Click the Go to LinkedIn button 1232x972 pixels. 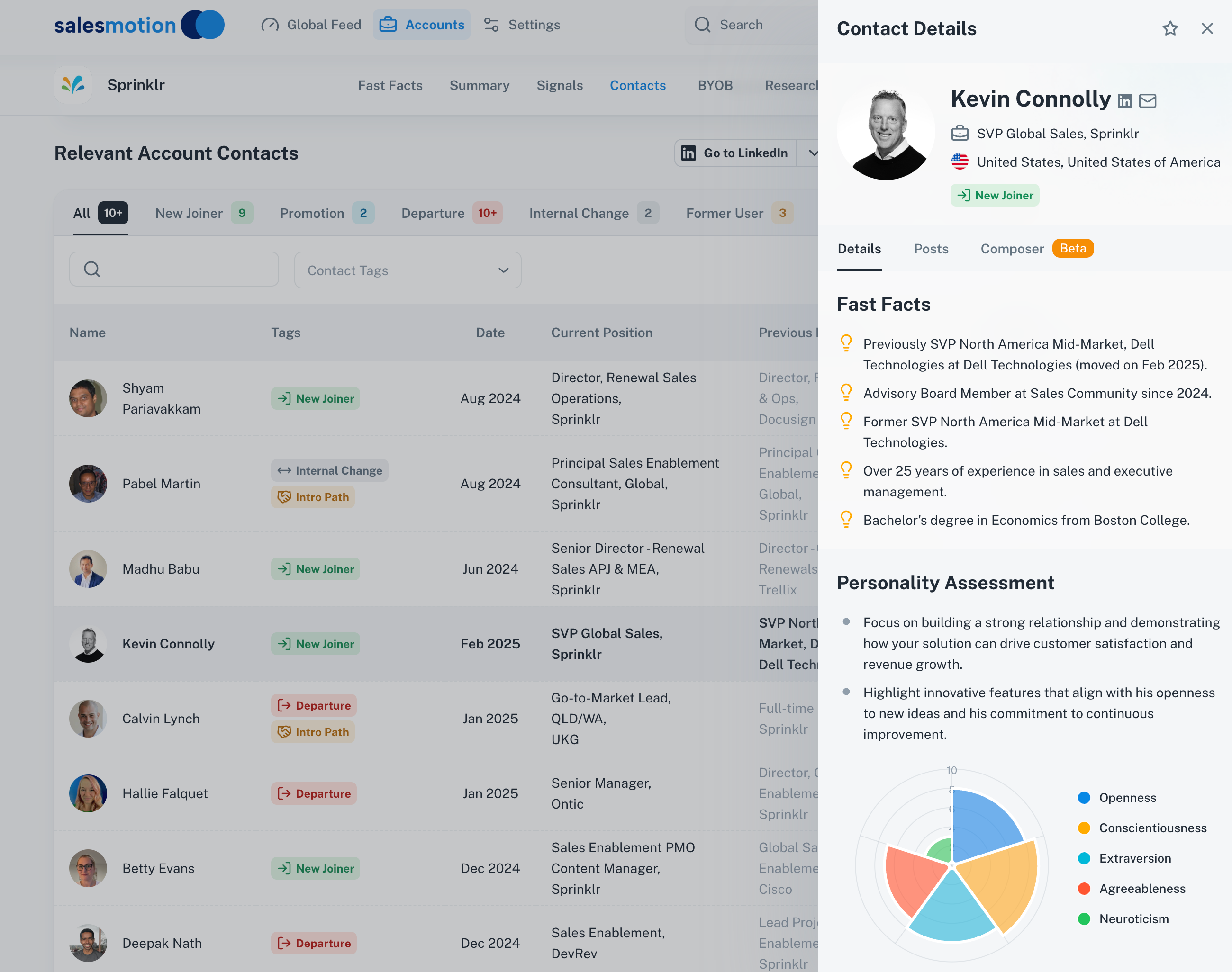click(735, 153)
